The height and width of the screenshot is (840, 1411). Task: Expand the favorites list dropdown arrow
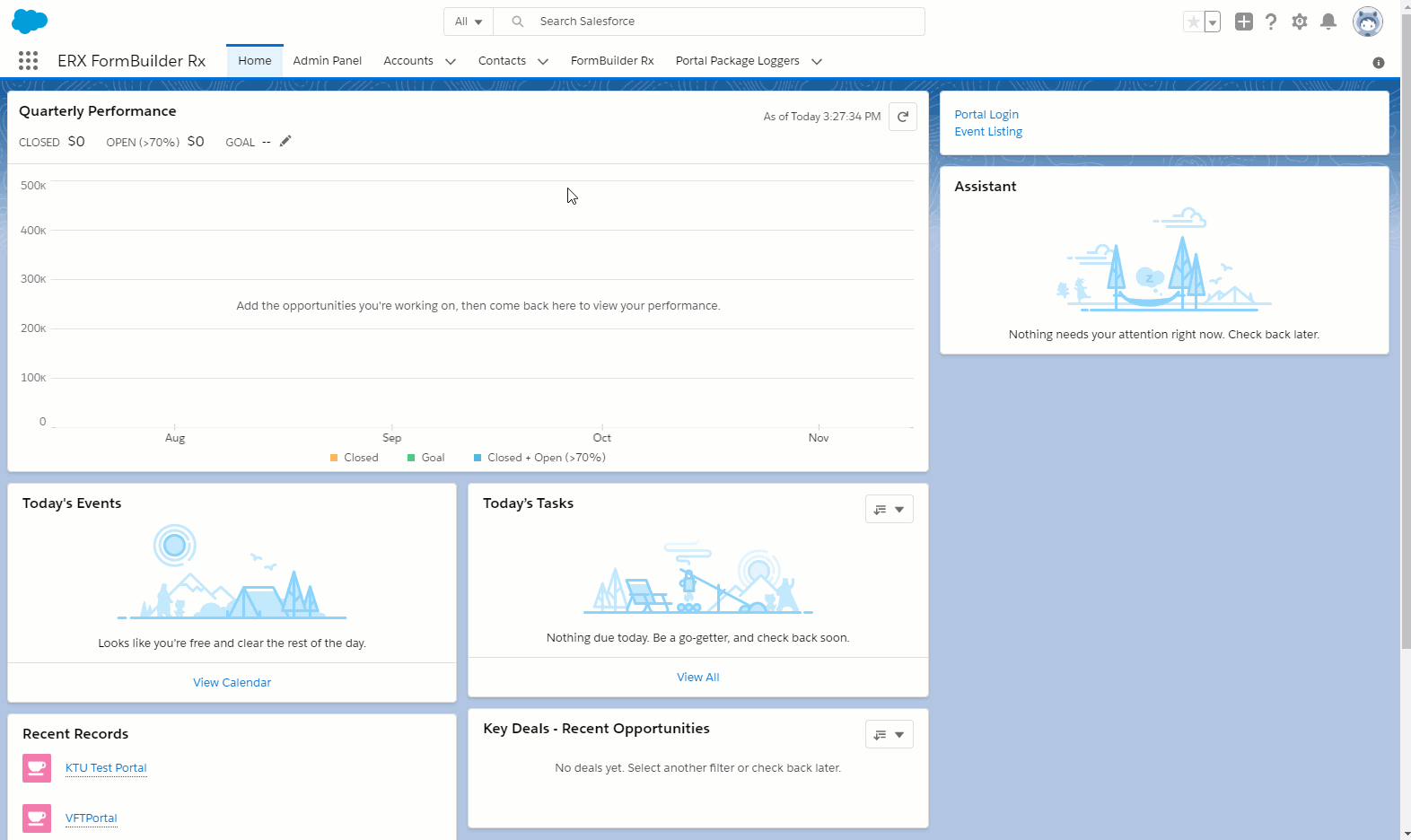(x=1213, y=22)
